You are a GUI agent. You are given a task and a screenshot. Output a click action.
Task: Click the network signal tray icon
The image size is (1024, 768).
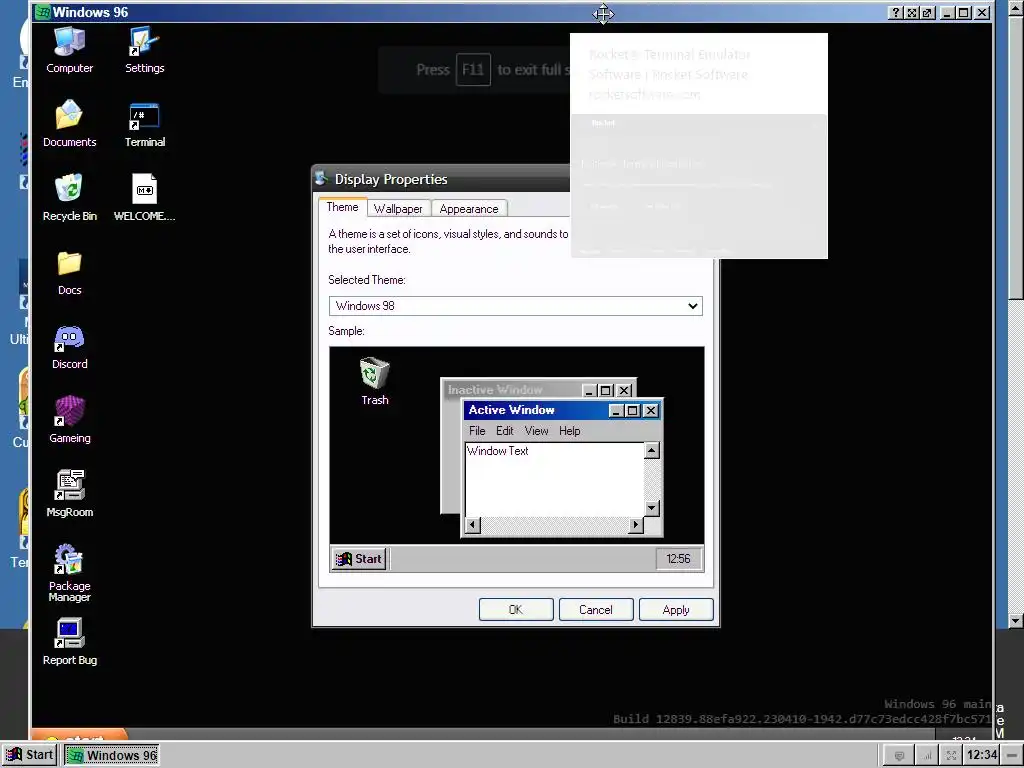pos(927,756)
